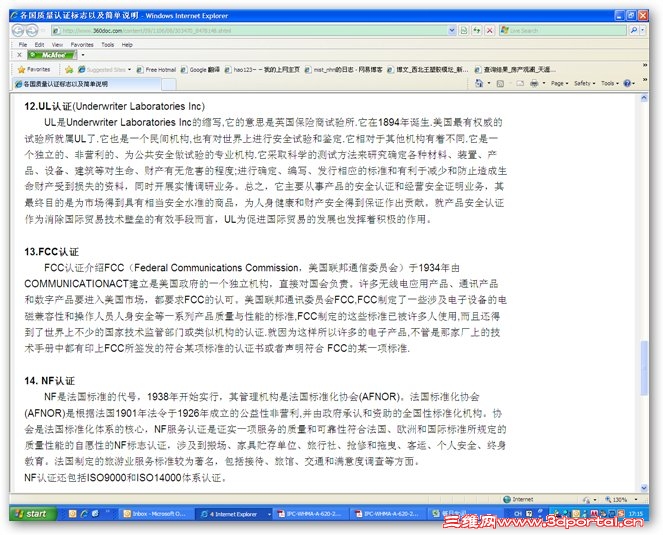Open the Home button dropdown arrow
663x535 pixels.
tap(489, 83)
